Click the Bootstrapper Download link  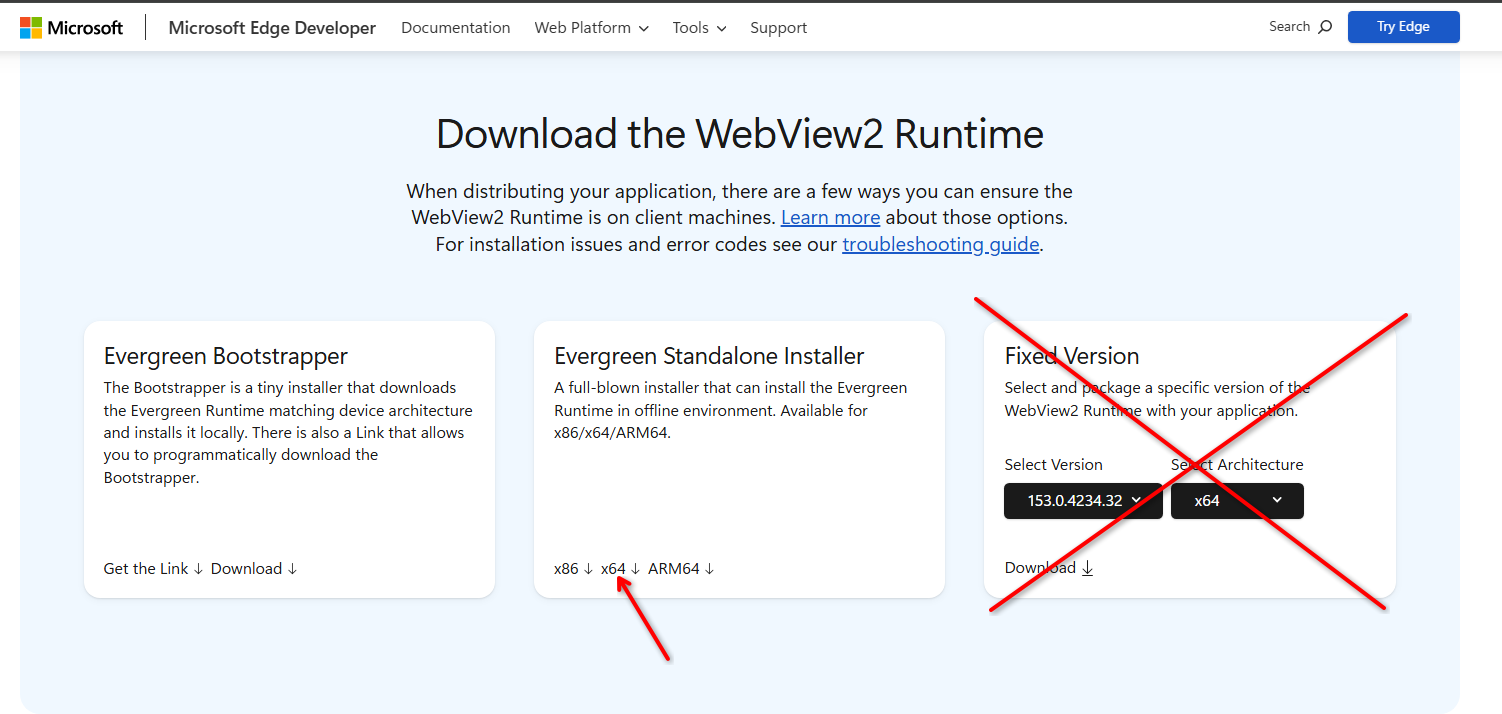pyautogui.click(x=254, y=568)
